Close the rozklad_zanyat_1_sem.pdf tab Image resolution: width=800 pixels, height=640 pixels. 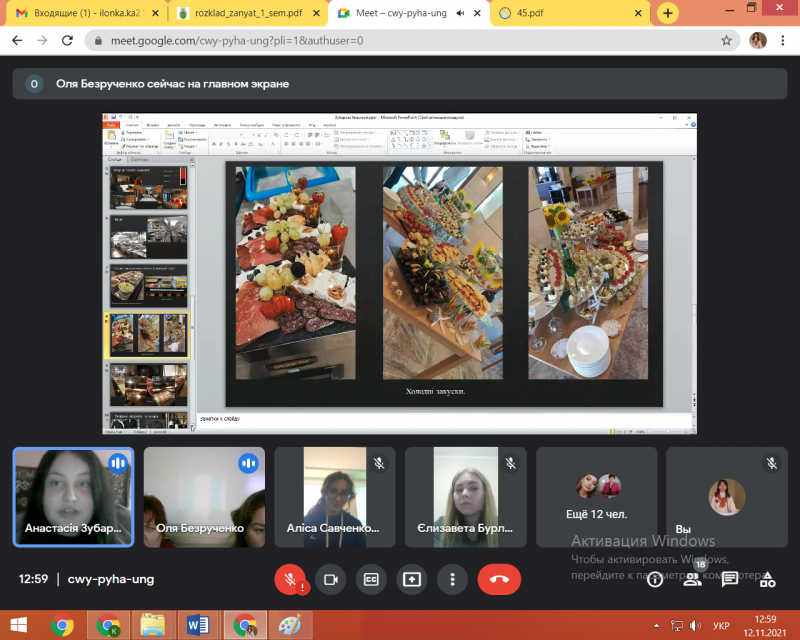tap(316, 13)
